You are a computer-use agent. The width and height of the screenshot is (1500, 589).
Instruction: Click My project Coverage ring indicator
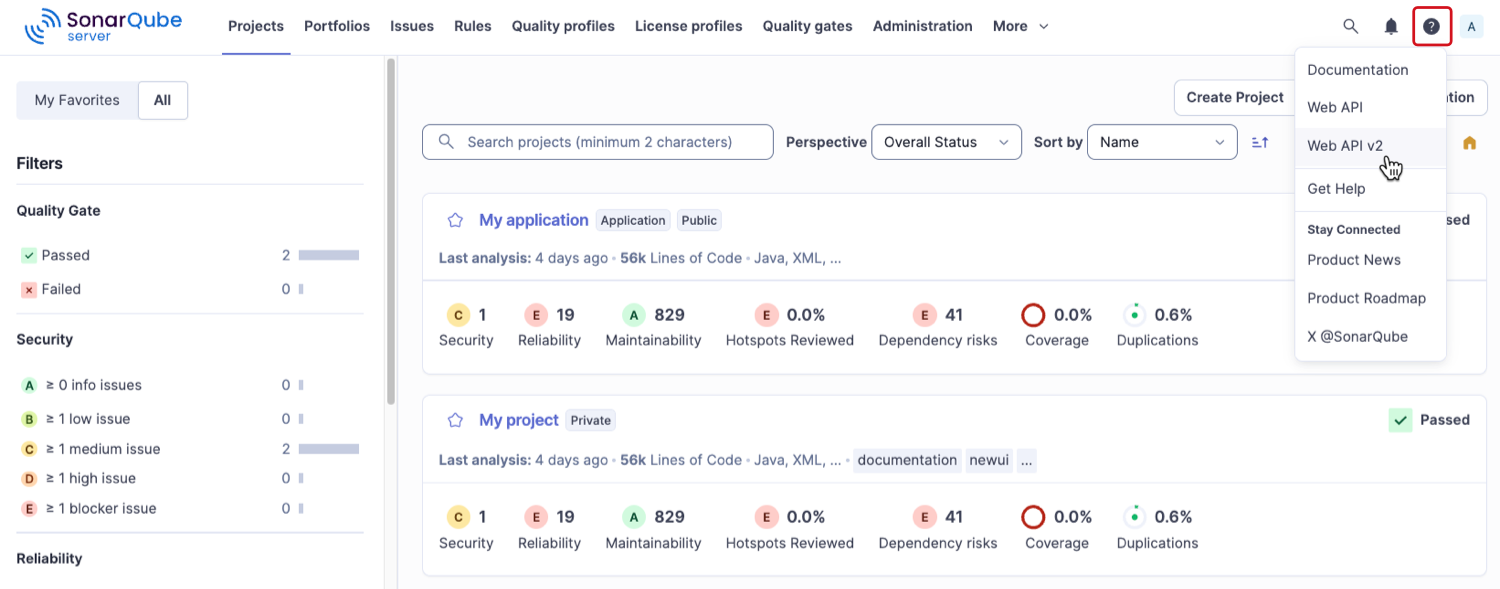pos(1033,517)
